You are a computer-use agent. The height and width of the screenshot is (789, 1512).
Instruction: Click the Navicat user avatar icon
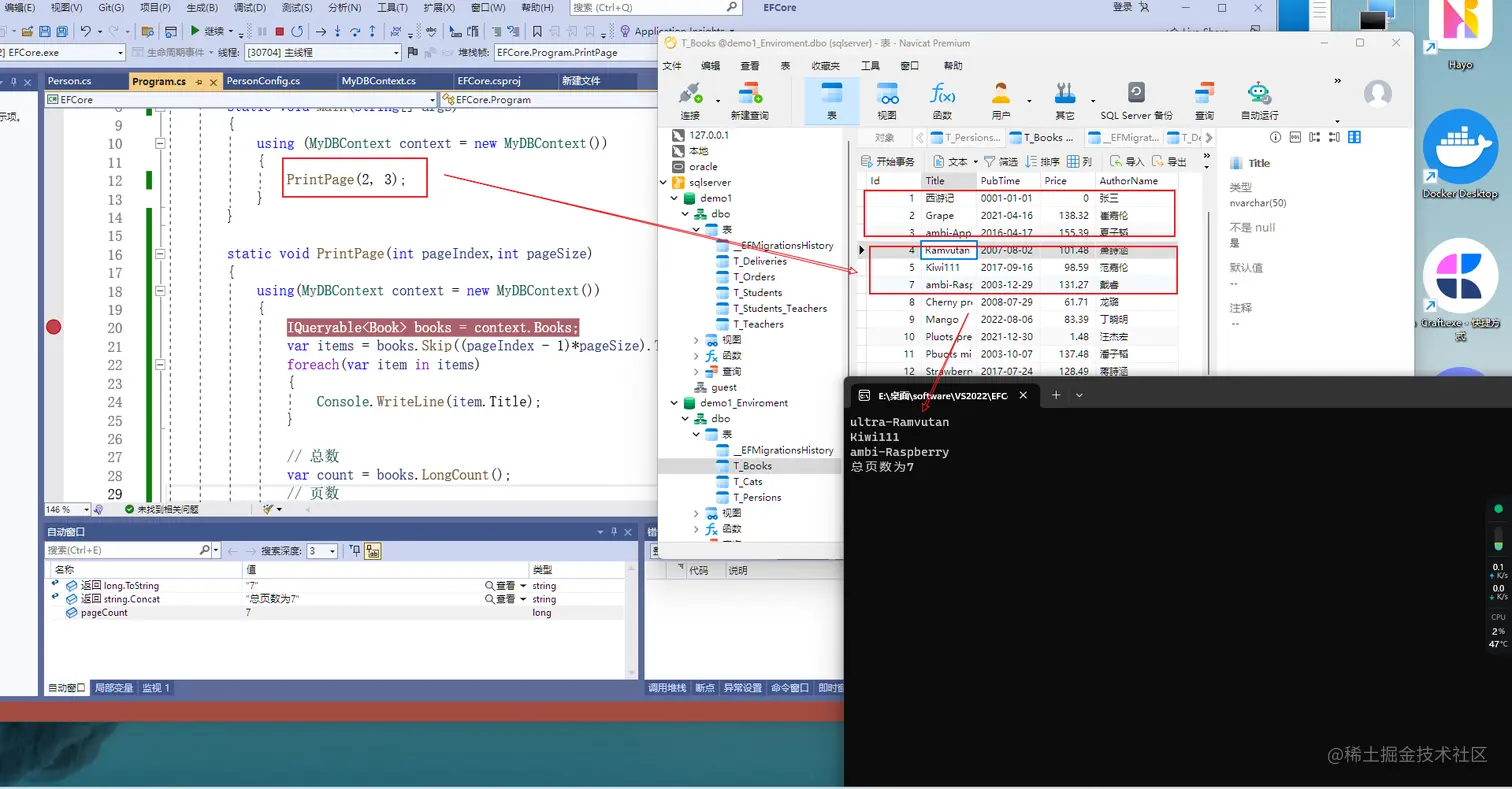[x=1378, y=93]
